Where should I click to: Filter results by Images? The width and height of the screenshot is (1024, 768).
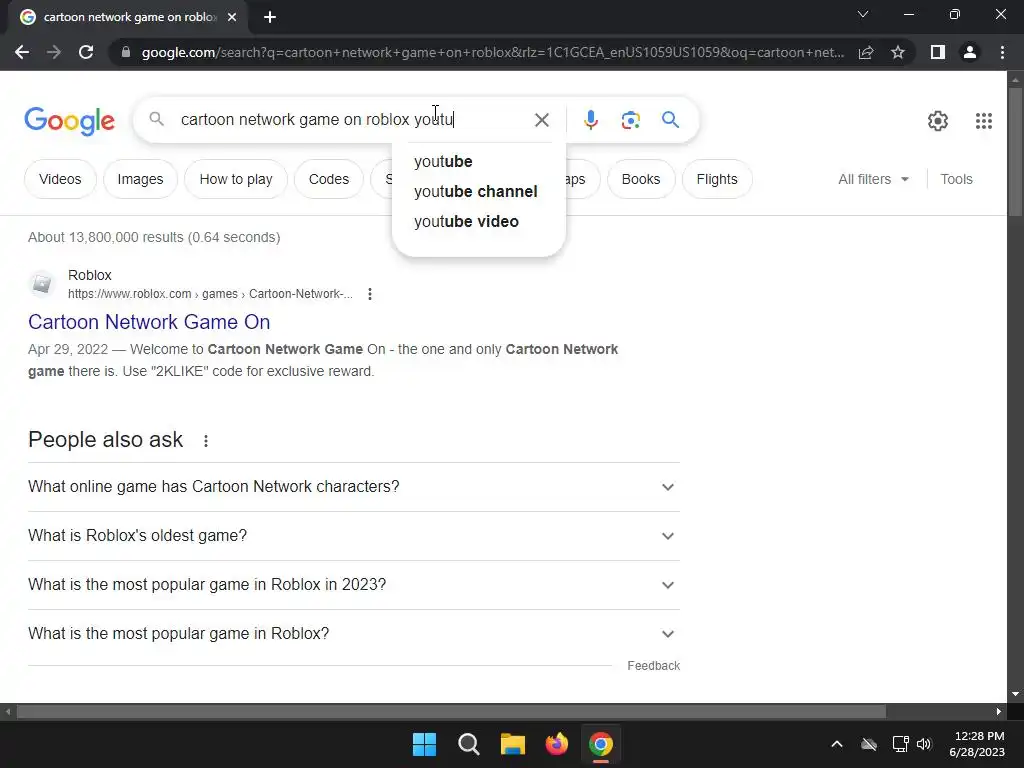[140, 179]
